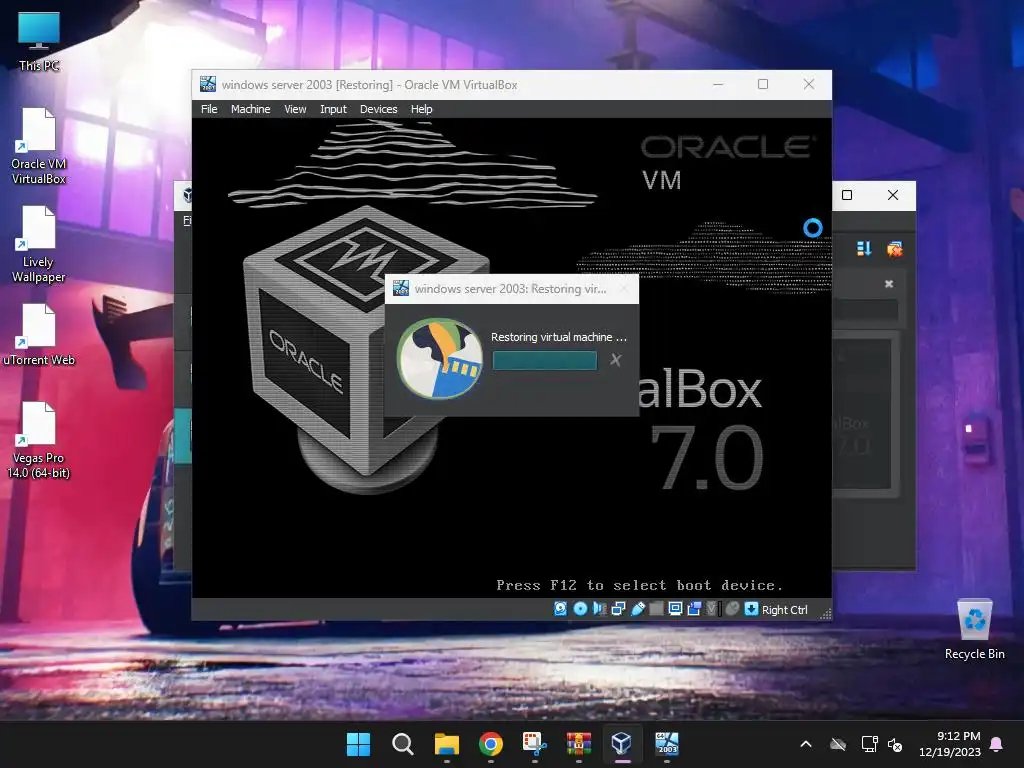Click the keyboard capture arrow icon
This screenshot has height=768, width=1024.
point(751,609)
